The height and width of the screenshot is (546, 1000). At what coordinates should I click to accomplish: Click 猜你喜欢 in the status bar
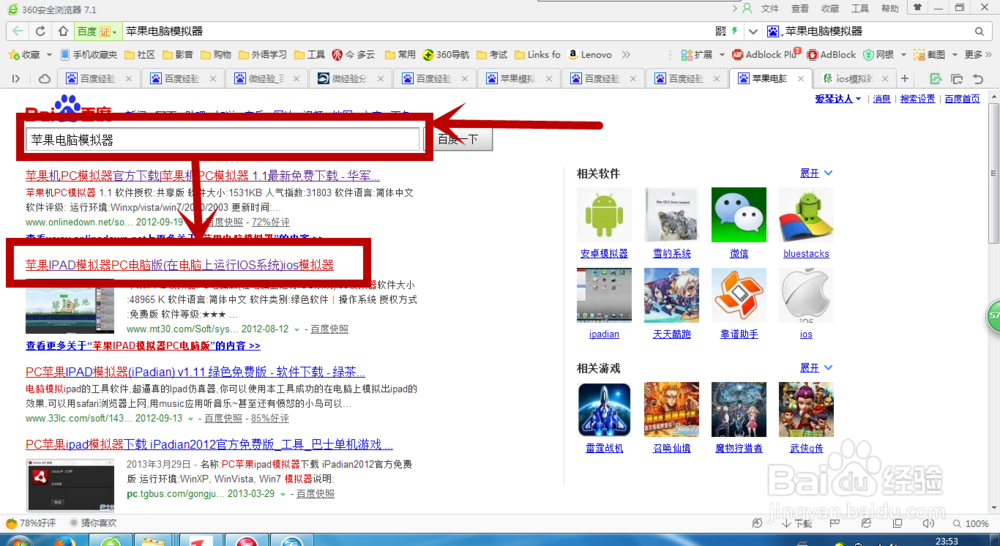click(93, 523)
